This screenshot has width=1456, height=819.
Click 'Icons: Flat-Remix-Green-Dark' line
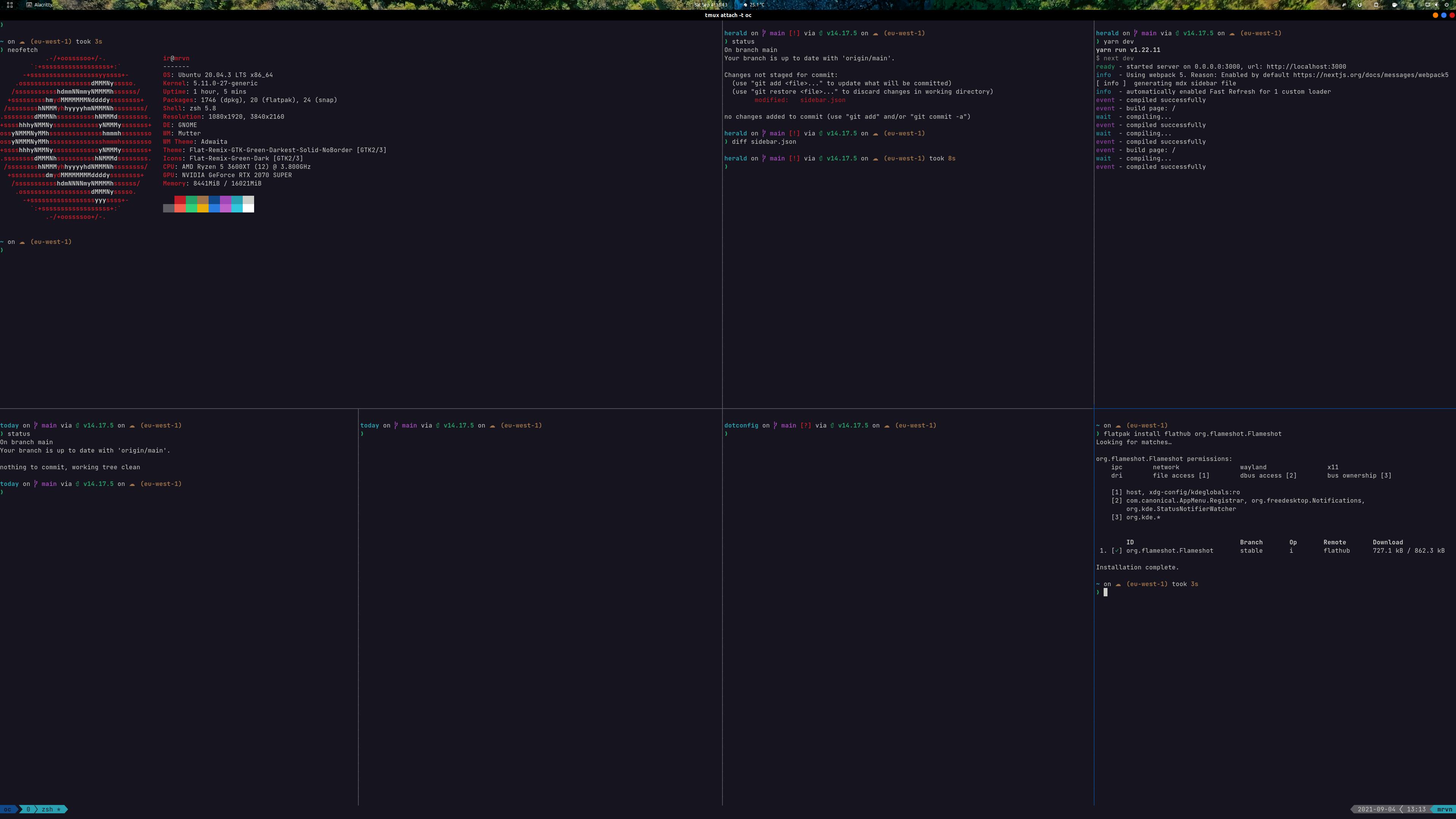click(233, 159)
